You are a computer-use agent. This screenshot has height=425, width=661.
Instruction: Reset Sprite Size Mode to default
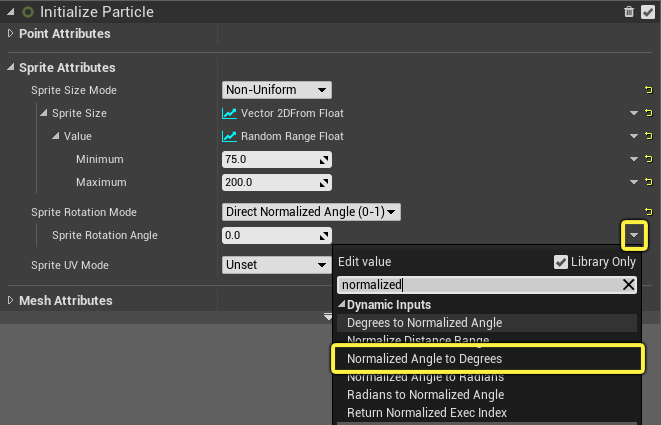[648, 90]
